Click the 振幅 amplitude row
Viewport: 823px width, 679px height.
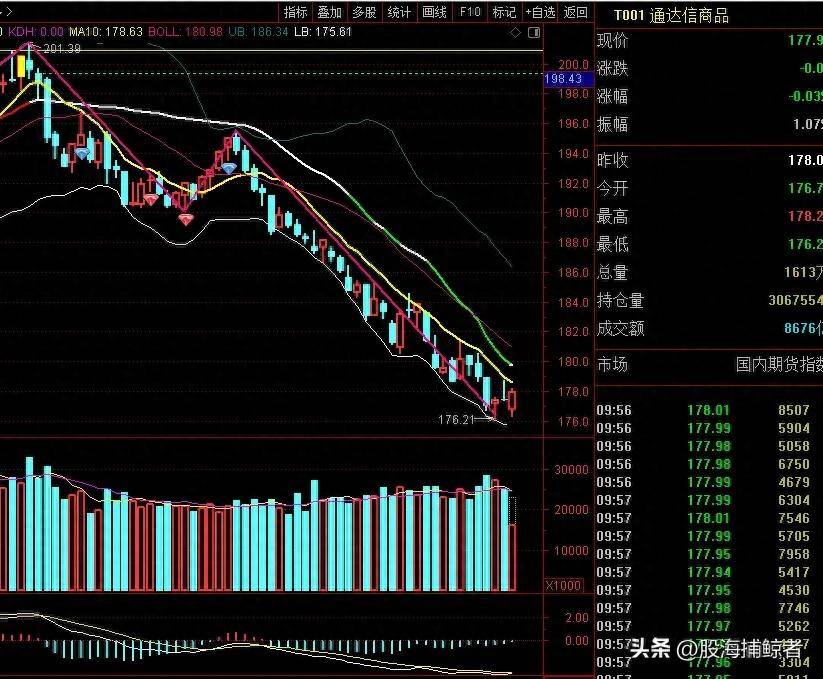[709, 124]
